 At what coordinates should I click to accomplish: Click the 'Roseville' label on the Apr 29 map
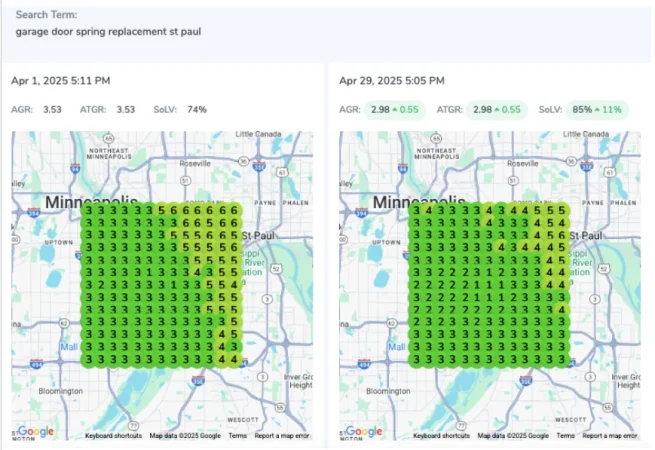(x=522, y=163)
